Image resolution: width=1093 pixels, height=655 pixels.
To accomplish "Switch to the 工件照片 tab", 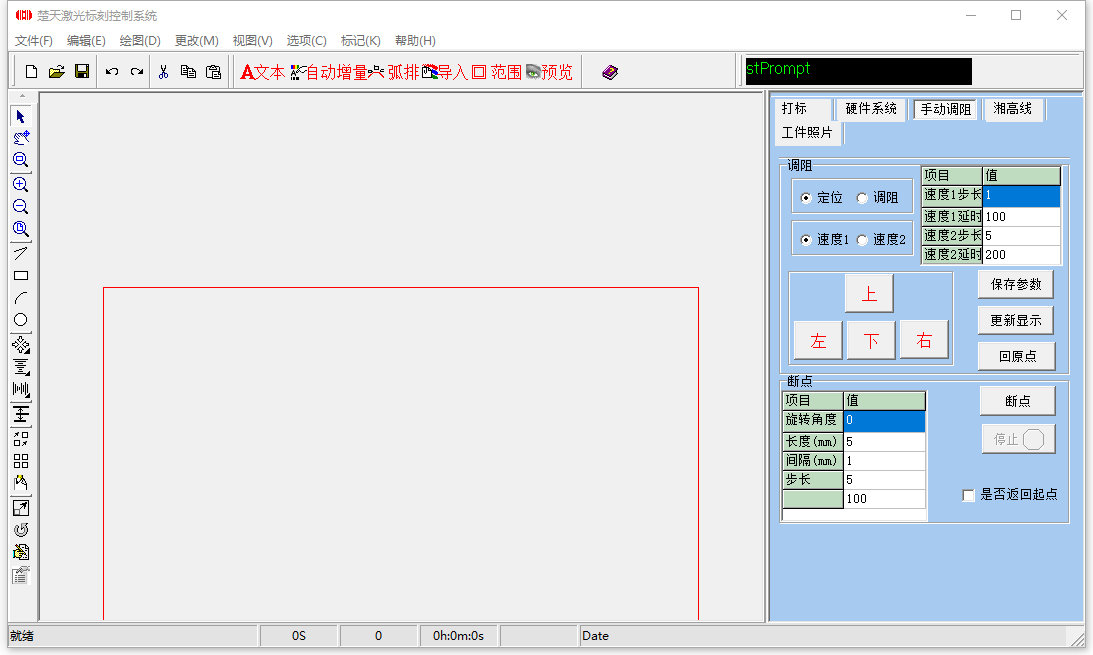I will (808, 132).
